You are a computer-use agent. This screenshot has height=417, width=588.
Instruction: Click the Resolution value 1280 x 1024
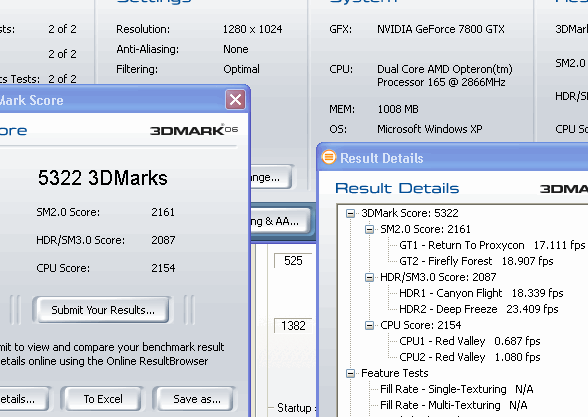point(252,29)
